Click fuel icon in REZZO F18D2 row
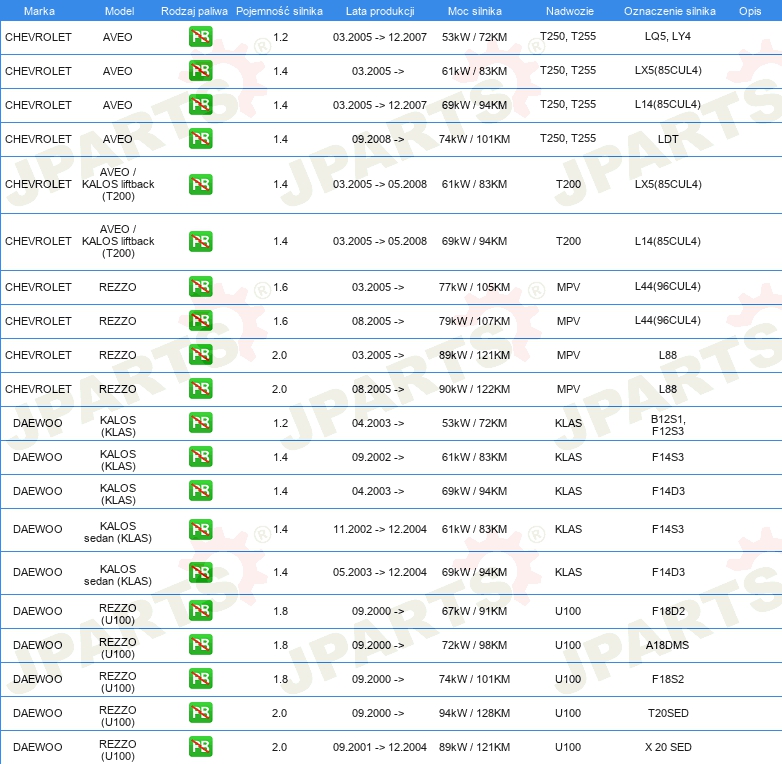This screenshot has height=764, width=782. 200,611
